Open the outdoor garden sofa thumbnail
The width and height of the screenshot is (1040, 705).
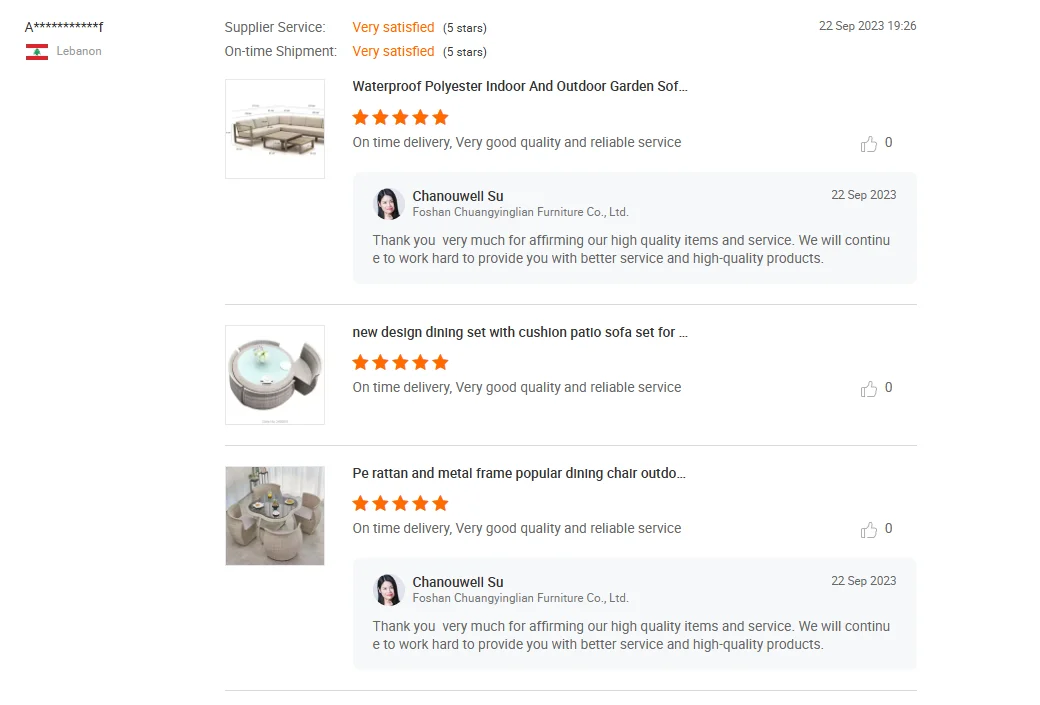click(275, 129)
